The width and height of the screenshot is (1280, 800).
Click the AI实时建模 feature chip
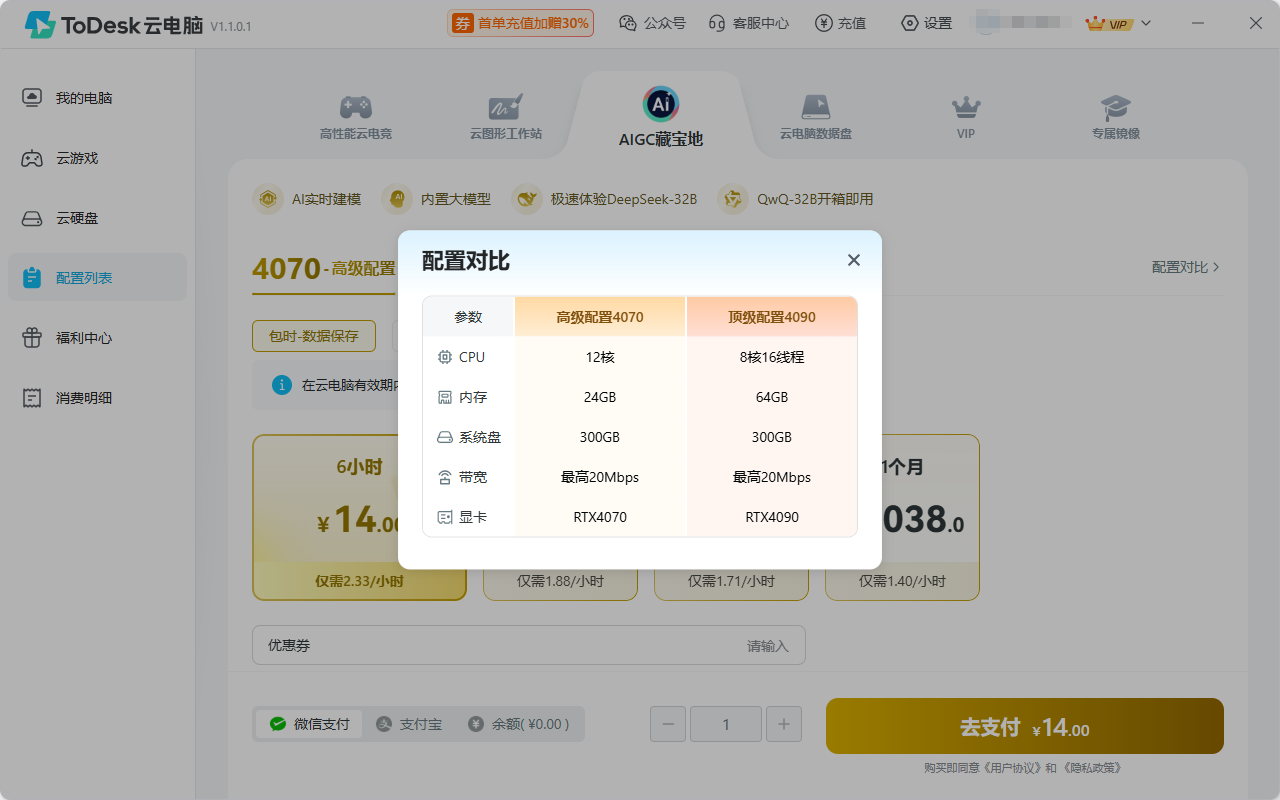click(x=307, y=199)
